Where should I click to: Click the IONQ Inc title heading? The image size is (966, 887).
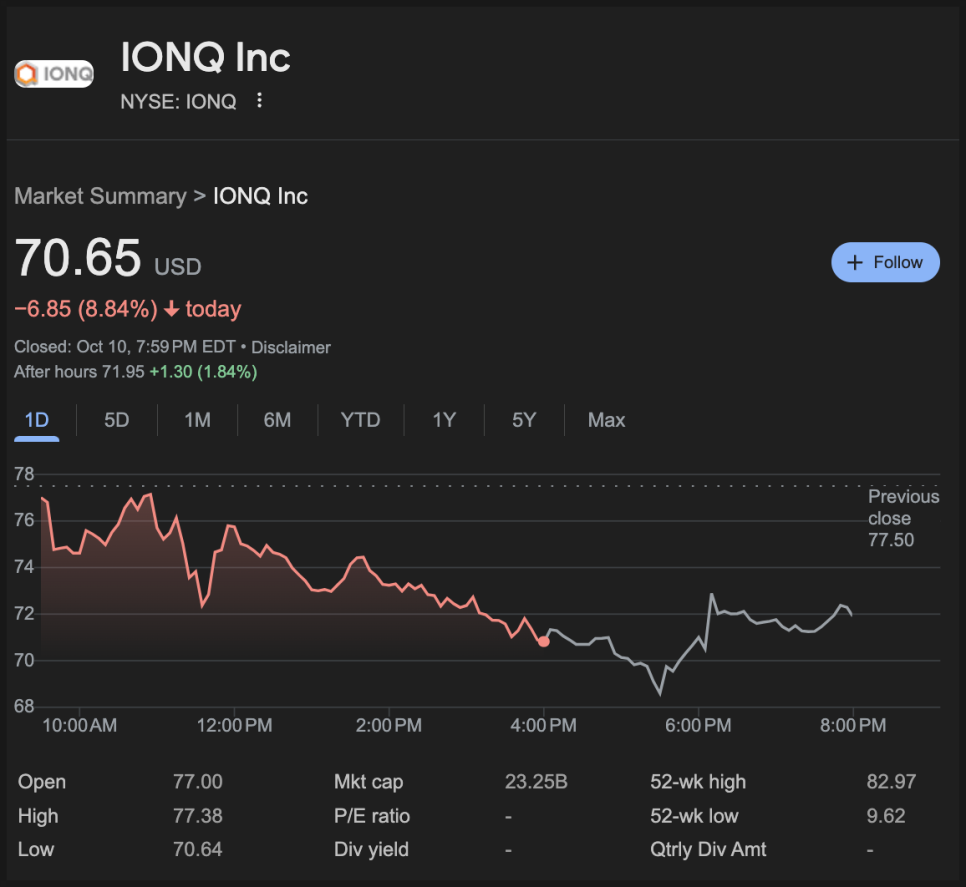[x=205, y=58]
